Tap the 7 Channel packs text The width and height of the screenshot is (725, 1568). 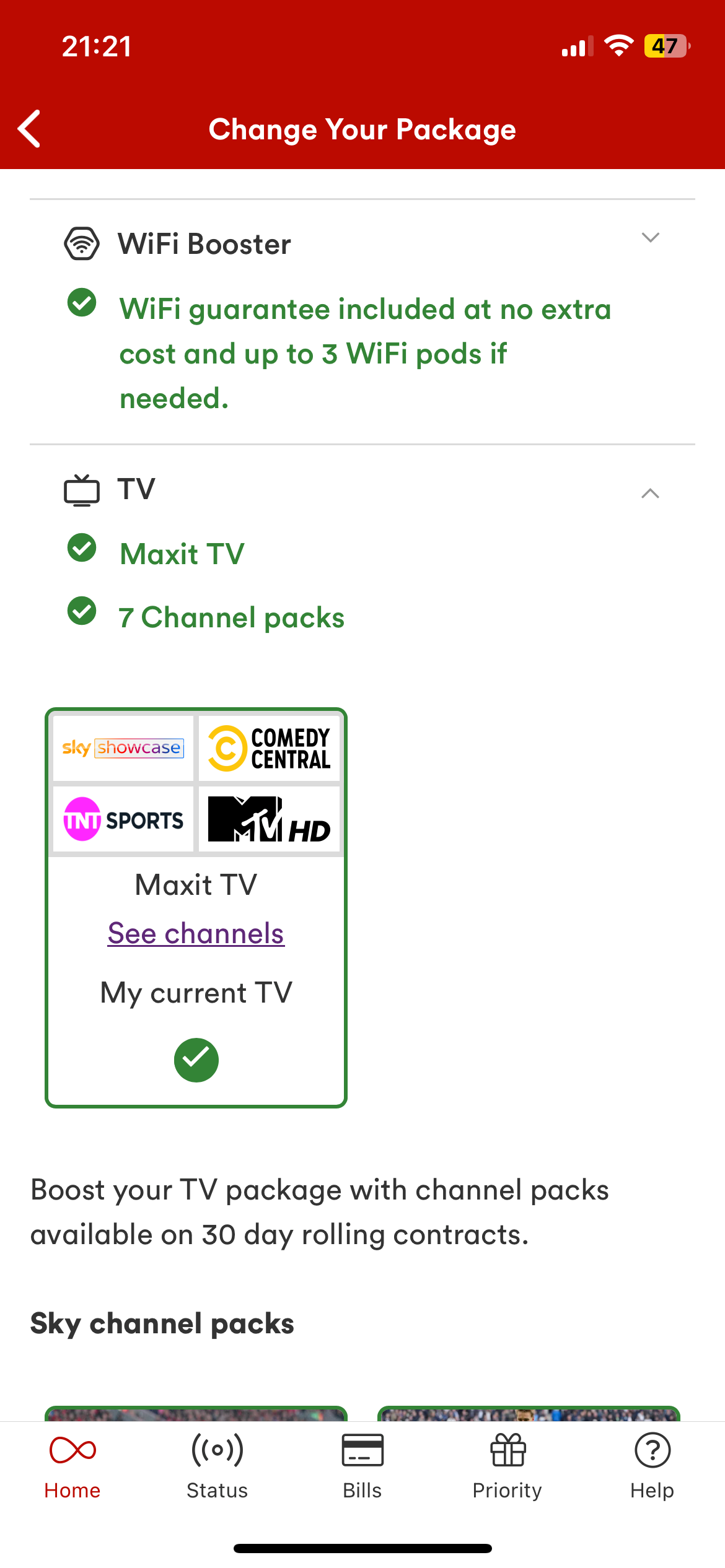pos(232,618)
